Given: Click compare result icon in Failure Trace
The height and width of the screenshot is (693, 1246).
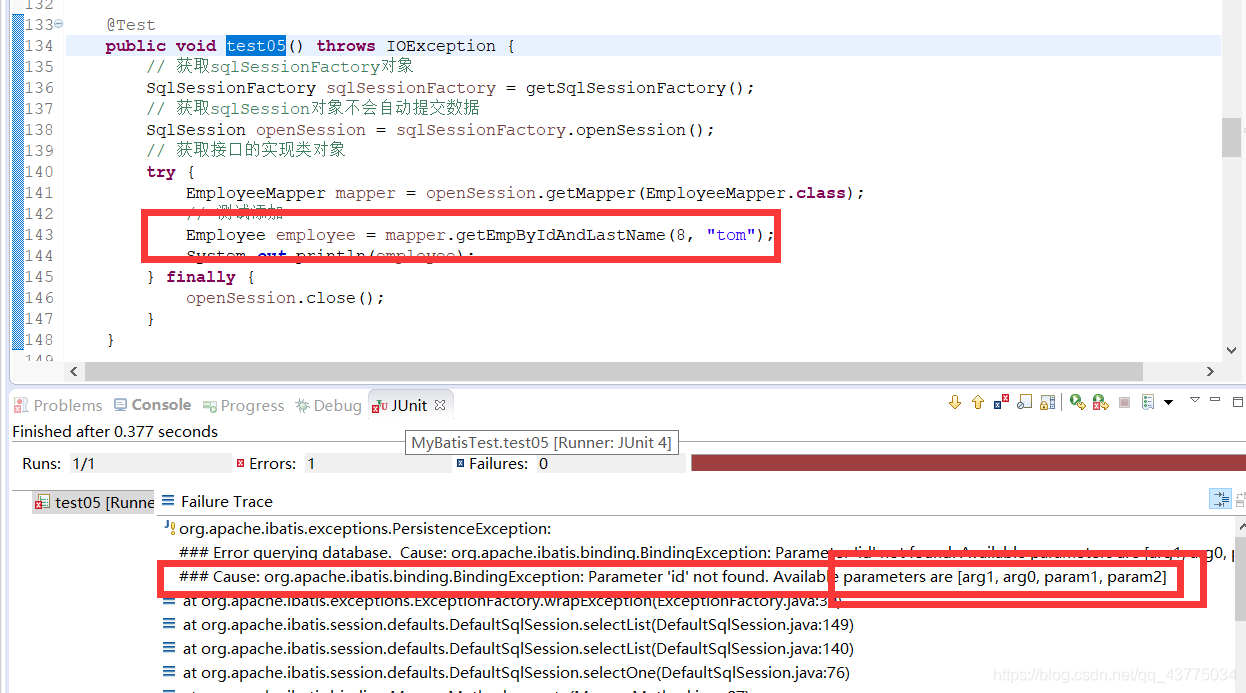Looking at the screenshot, I should pyautogui.click(x=1240, y=499).
